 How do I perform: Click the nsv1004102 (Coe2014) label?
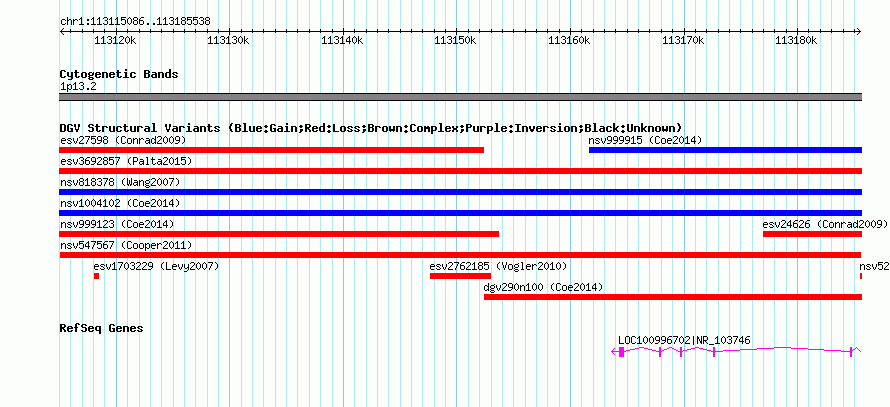point(120,203)
